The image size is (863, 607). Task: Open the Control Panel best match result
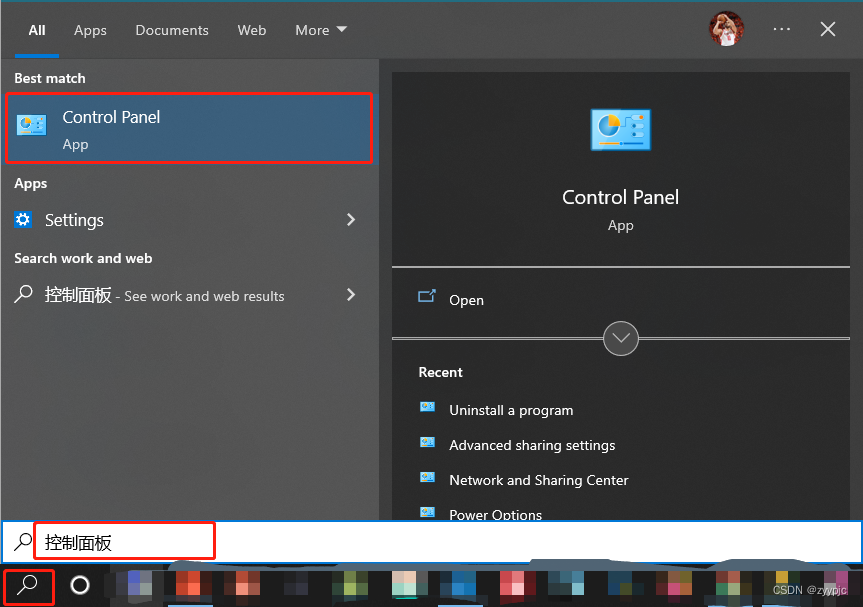pos(189,129)
